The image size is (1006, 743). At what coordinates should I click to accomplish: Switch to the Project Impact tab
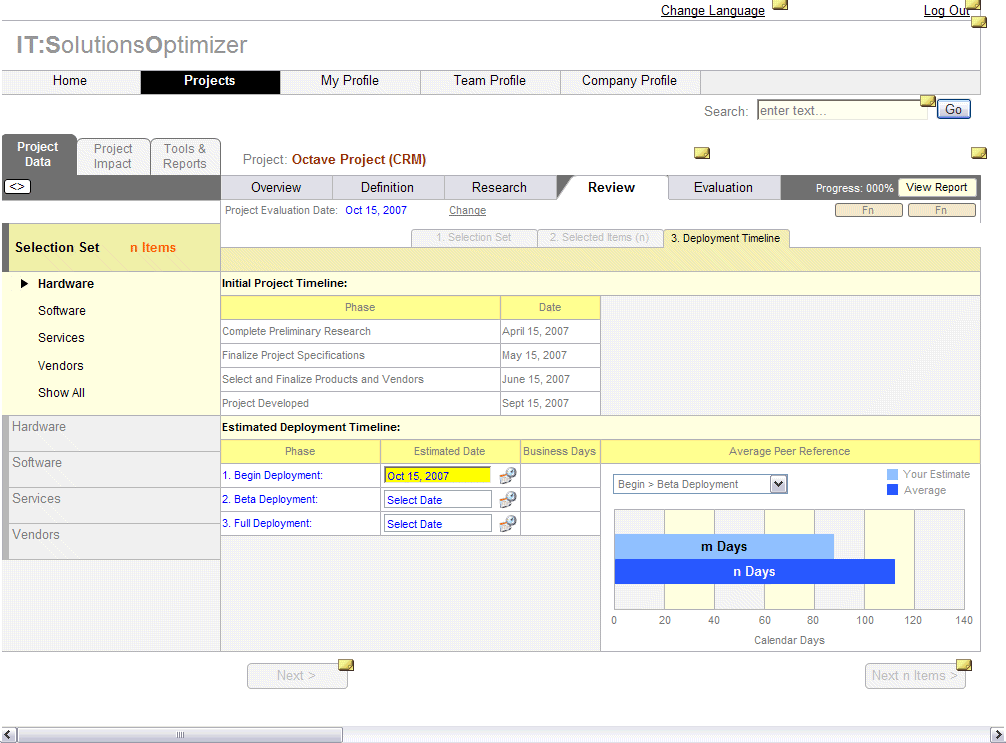tap(113, 156)
